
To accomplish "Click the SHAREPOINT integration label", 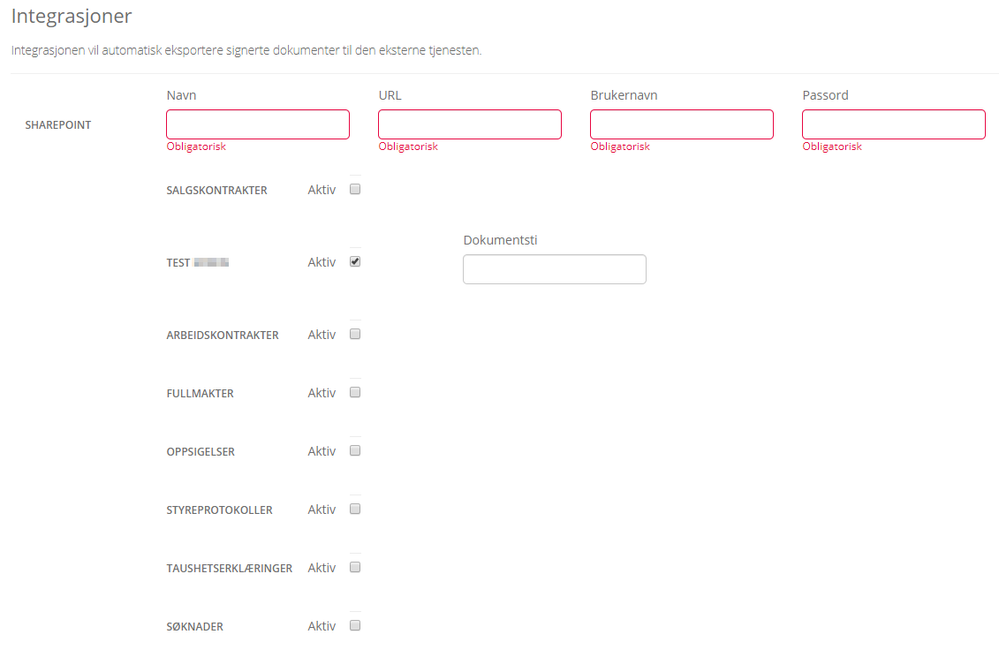I will (58, 125).
